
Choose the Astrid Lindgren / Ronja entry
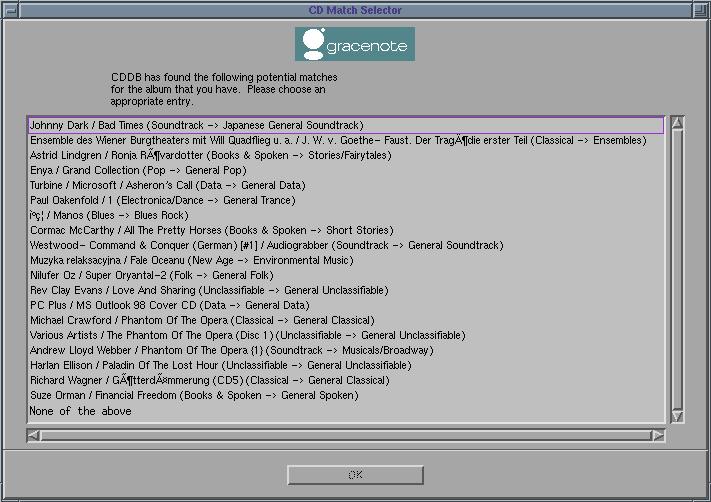346,155
